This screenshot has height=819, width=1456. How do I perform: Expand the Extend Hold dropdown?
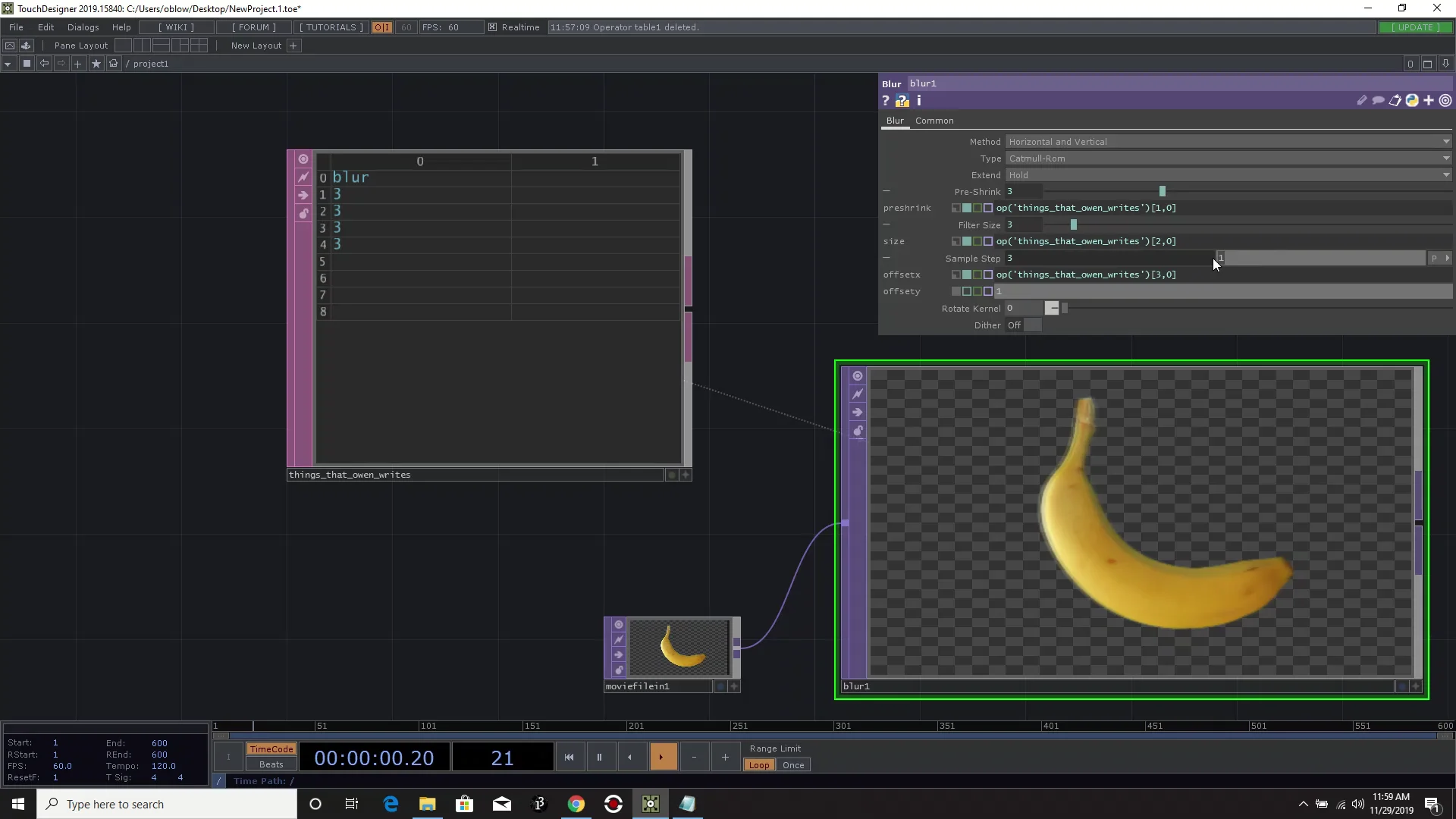coord(1228,175)
